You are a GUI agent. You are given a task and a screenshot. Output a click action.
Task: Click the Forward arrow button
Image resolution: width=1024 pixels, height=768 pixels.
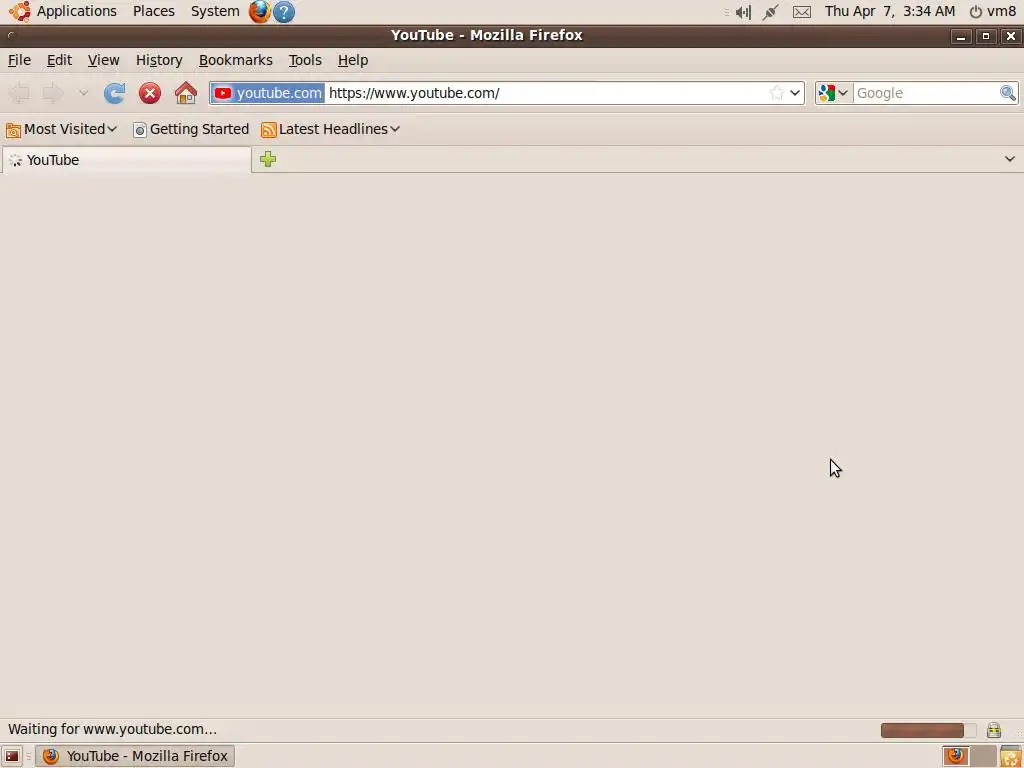53,93
